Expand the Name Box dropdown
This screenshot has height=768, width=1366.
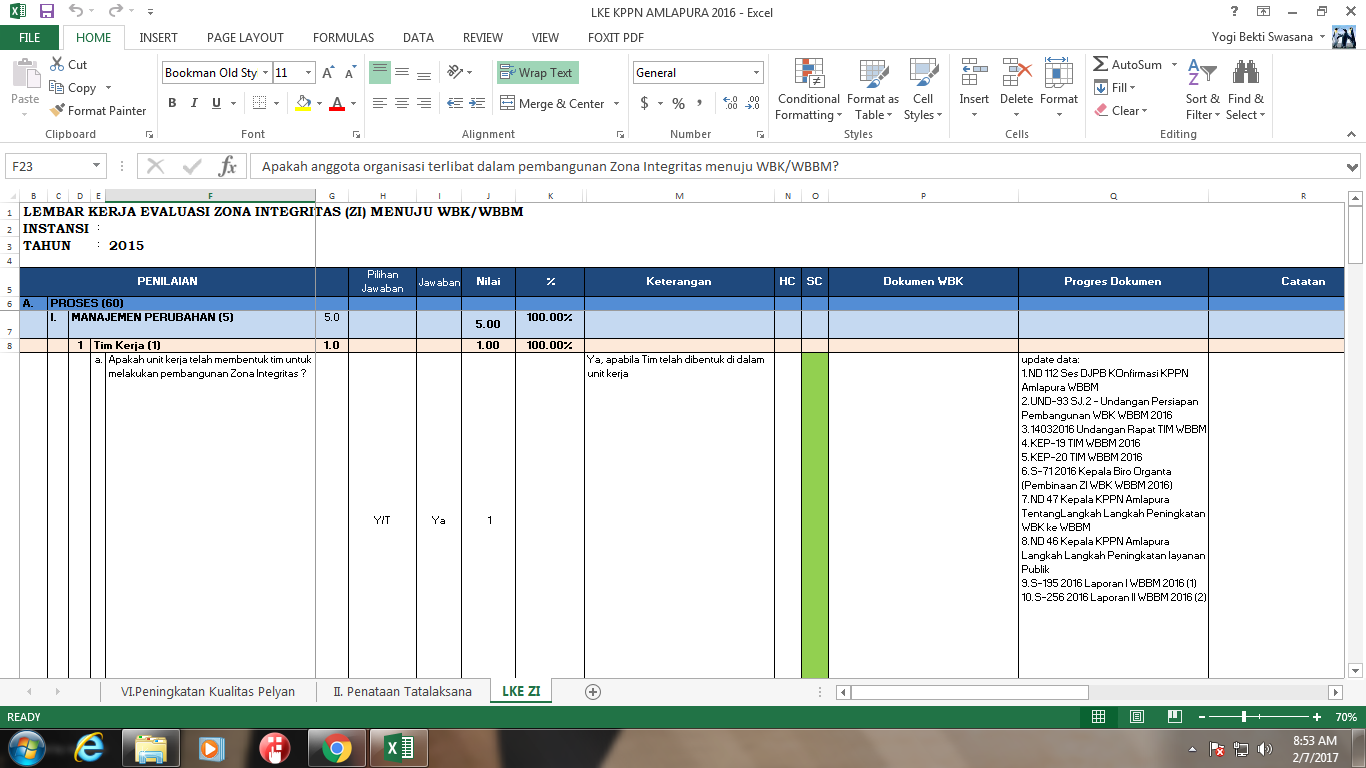pyautogui.click(x=97, y=166)
